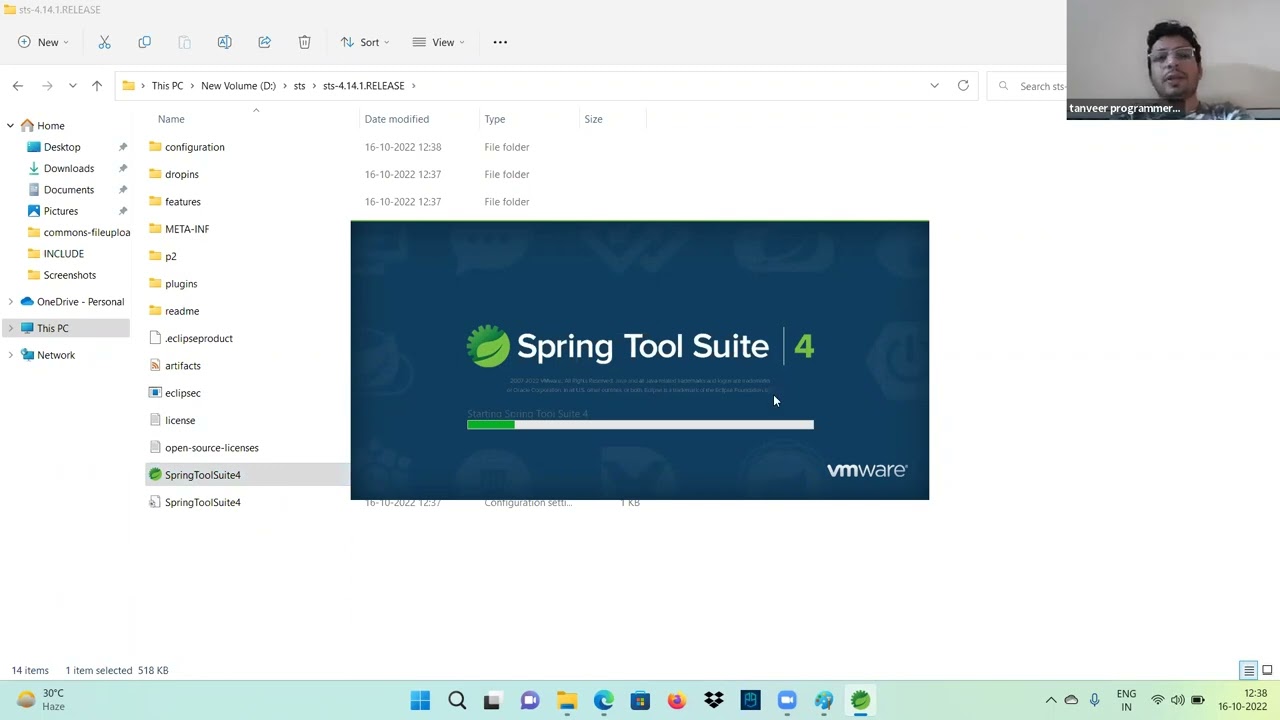The image size is (1280, 720).
Task: Open Microsoft Store from taskbar
Action: point(640,700)
